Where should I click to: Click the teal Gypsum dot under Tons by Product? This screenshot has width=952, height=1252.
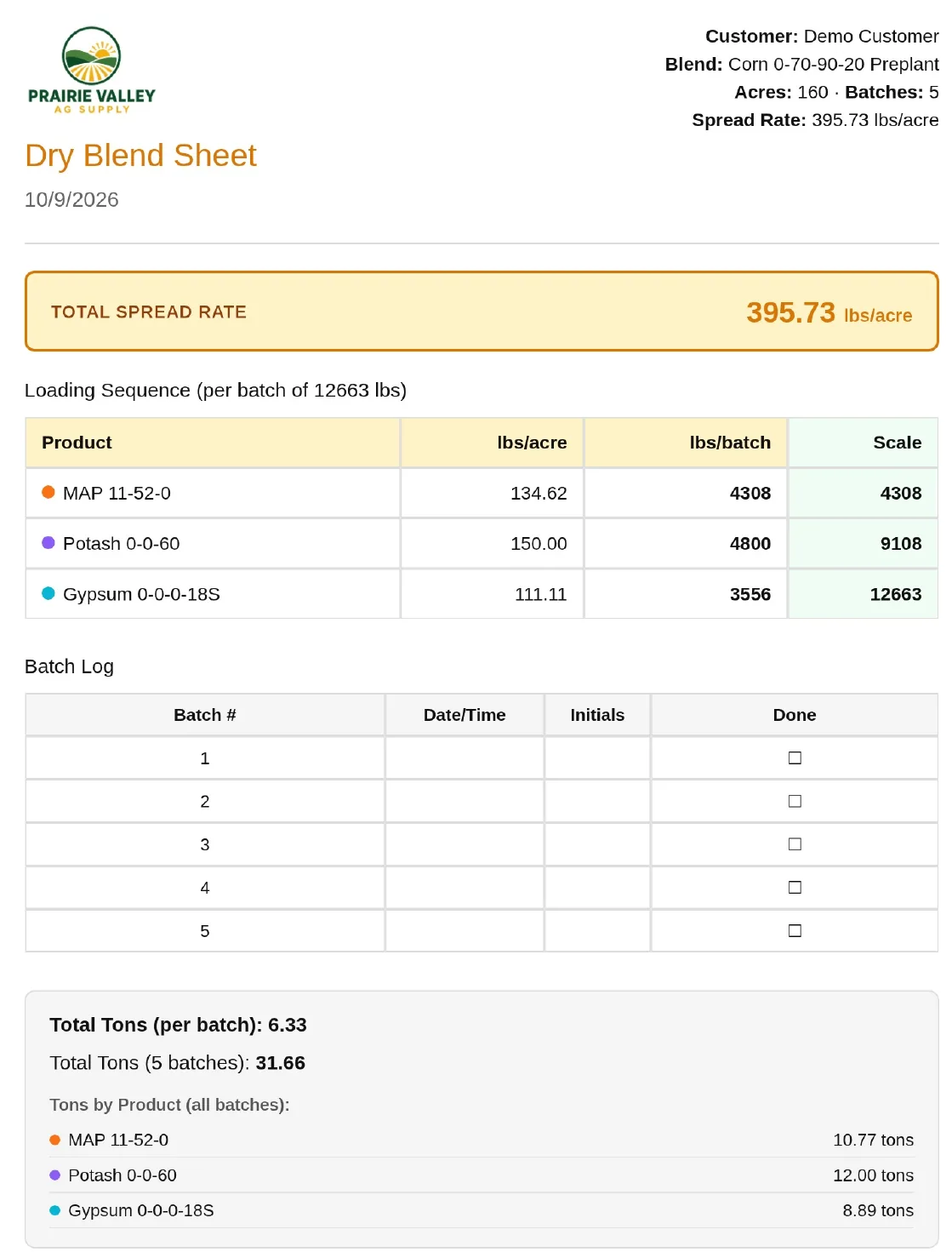point(55,1210)
